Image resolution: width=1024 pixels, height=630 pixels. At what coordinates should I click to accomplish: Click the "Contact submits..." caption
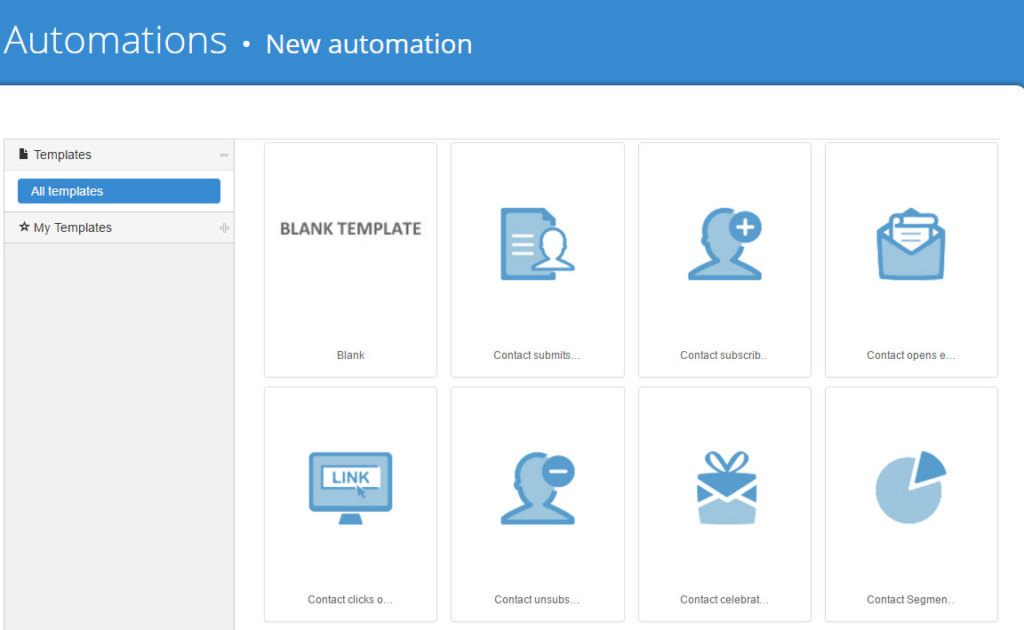(x=537, y=355)
